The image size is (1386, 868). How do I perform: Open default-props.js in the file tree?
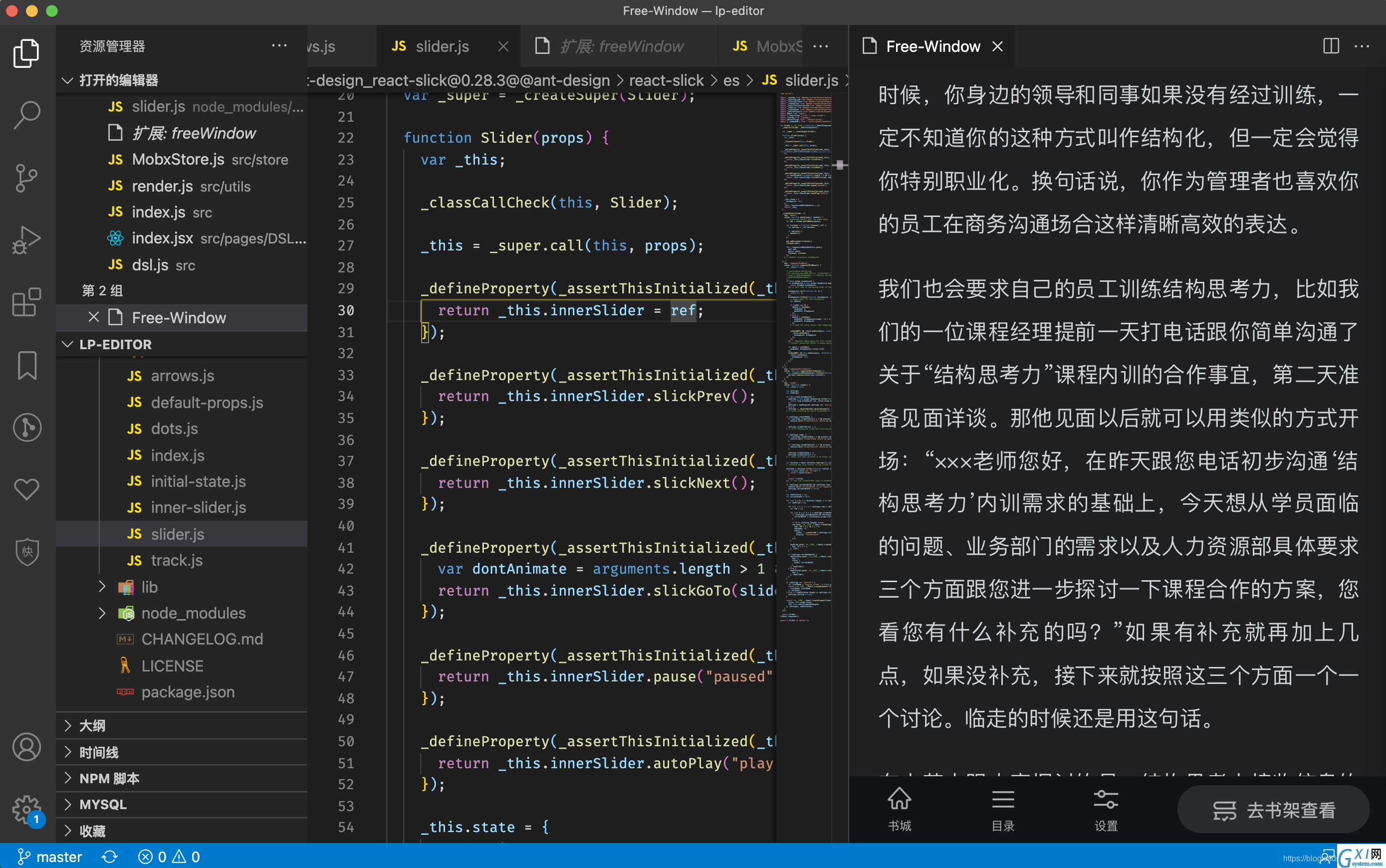click(x=182, y=402)
